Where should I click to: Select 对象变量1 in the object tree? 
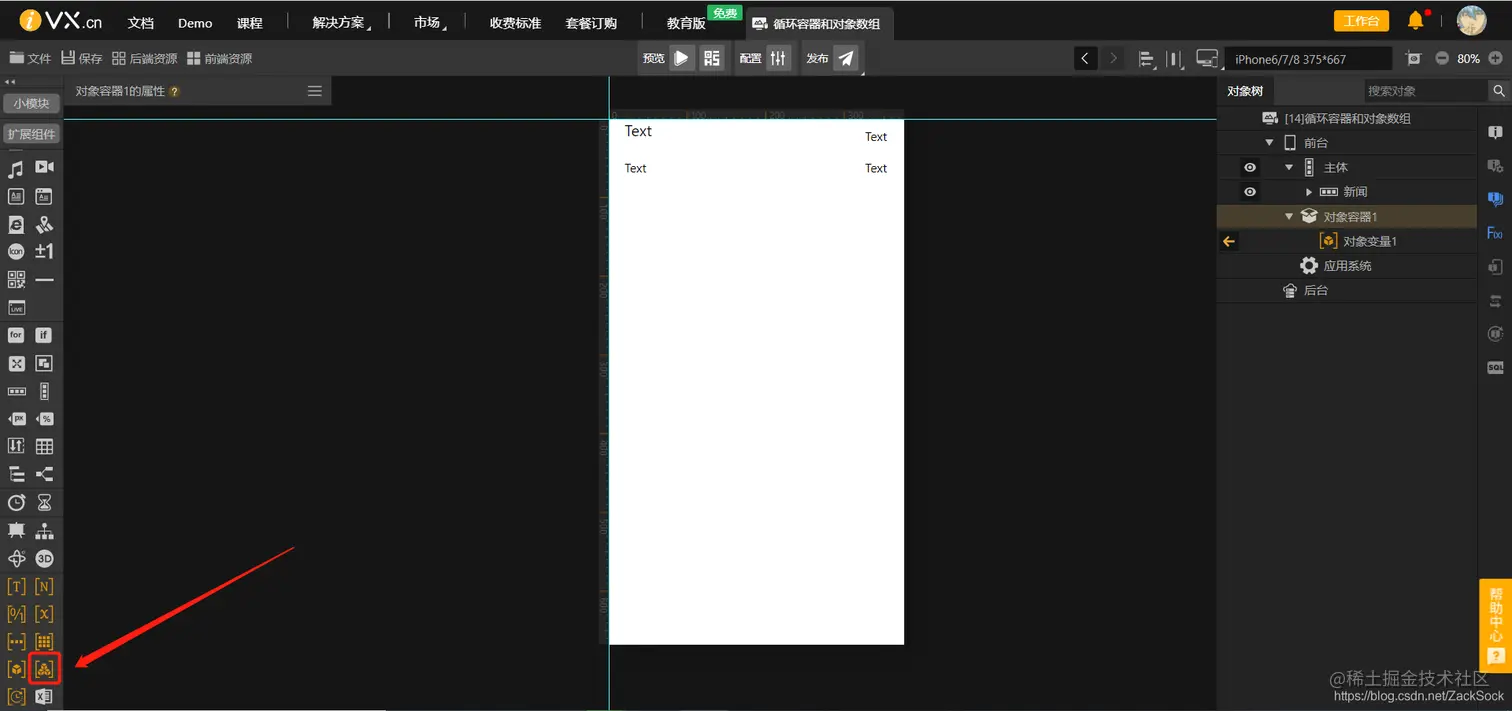point(1369,241)
